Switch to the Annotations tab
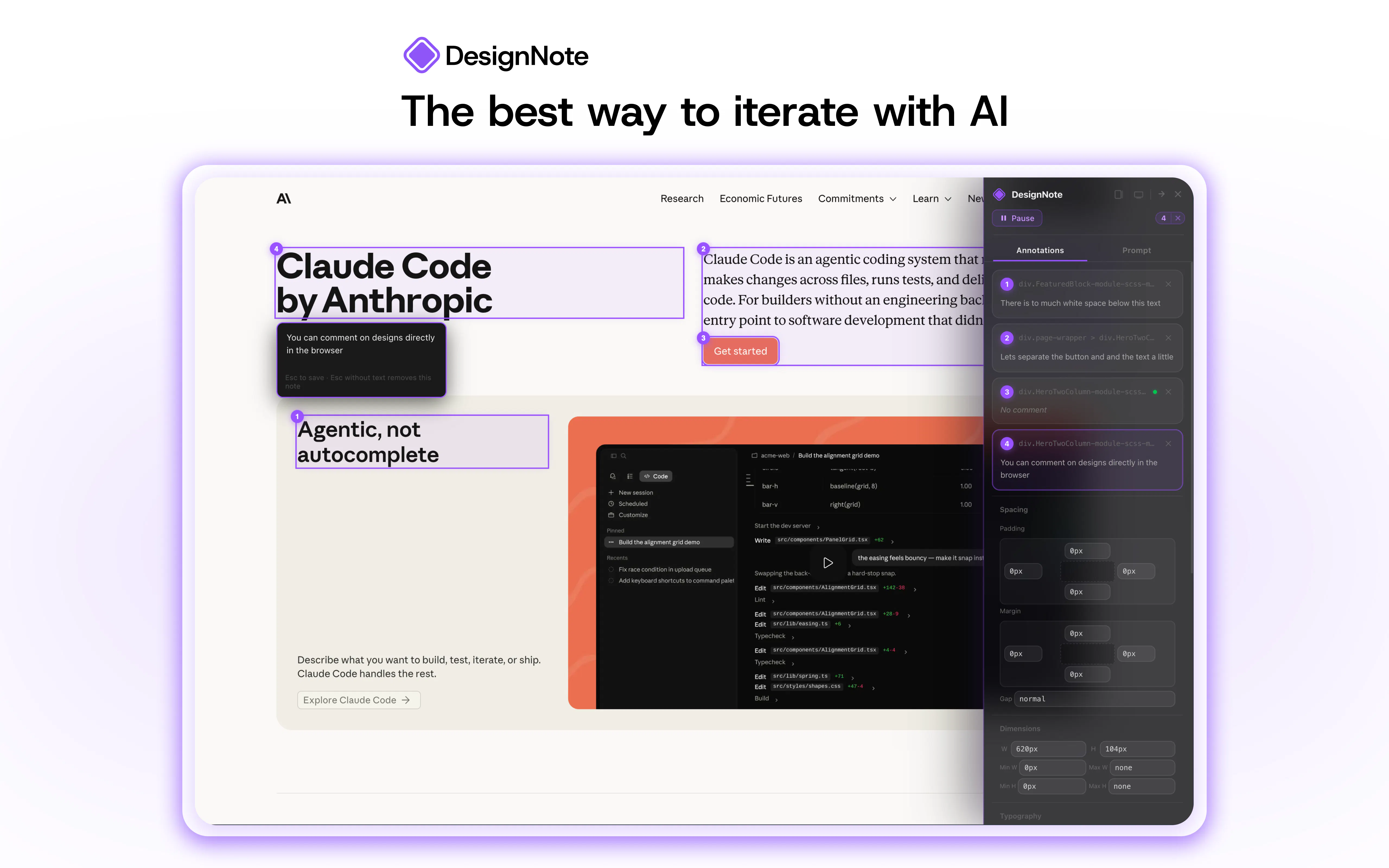The width and height of the screenshot is (1389, 868). (x=1040, y=250)
